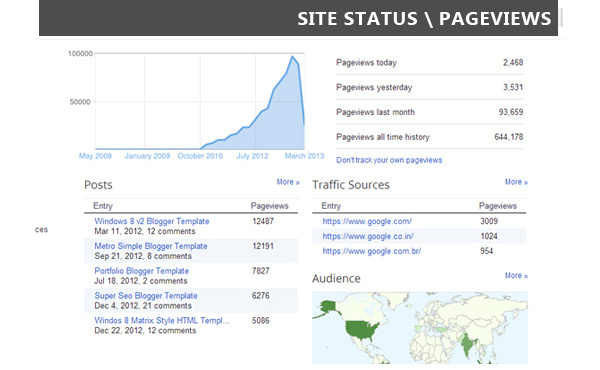600x370 pixels.
Task: Click the 'January 2009' chart axis label
Action: (x=147, y=156)
